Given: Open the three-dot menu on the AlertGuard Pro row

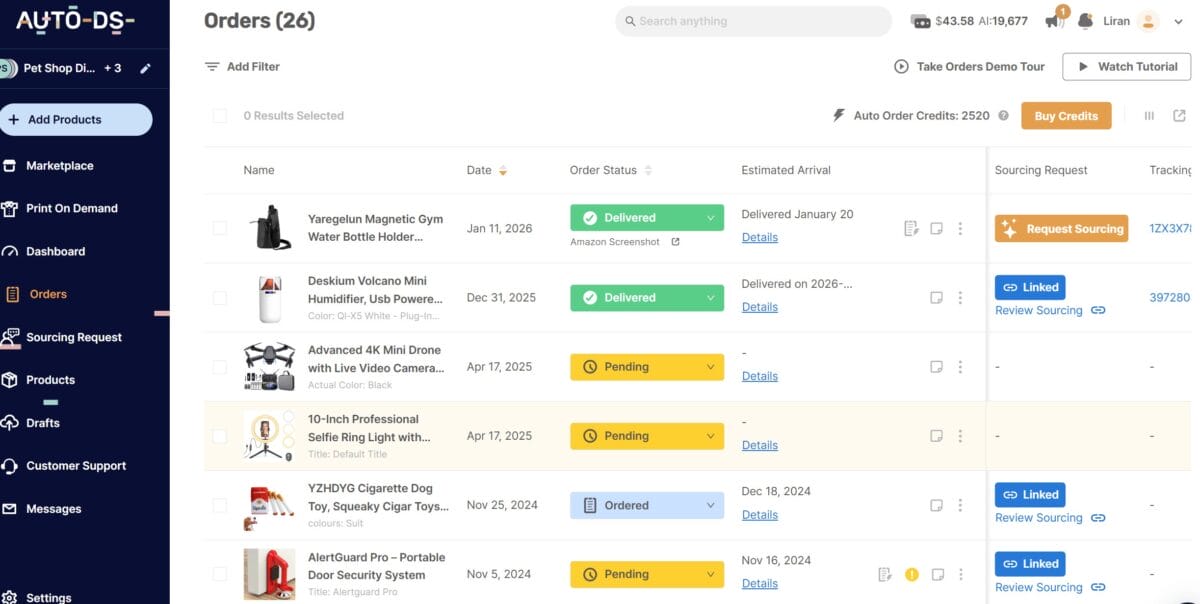Looking at the screenshot, I should (x=960, y=574).
